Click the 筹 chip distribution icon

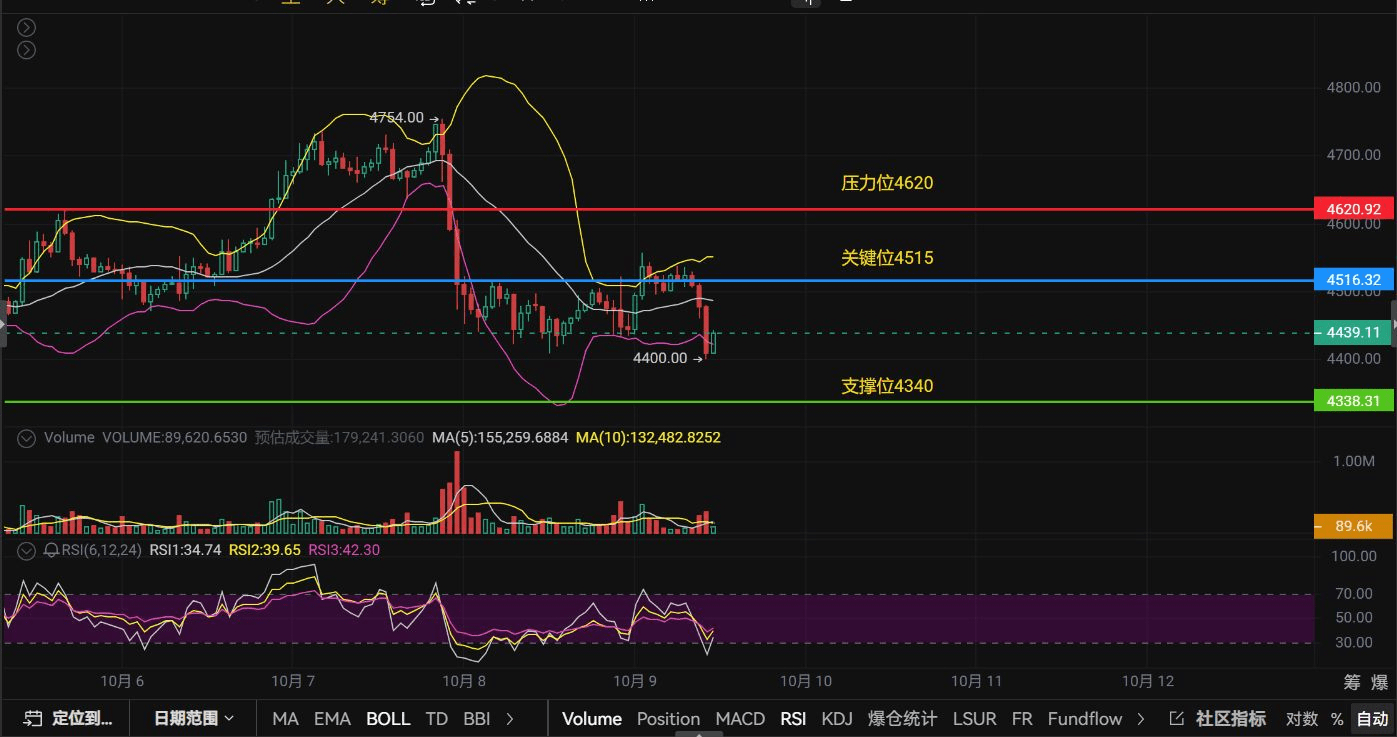[x=1352, y=682]
